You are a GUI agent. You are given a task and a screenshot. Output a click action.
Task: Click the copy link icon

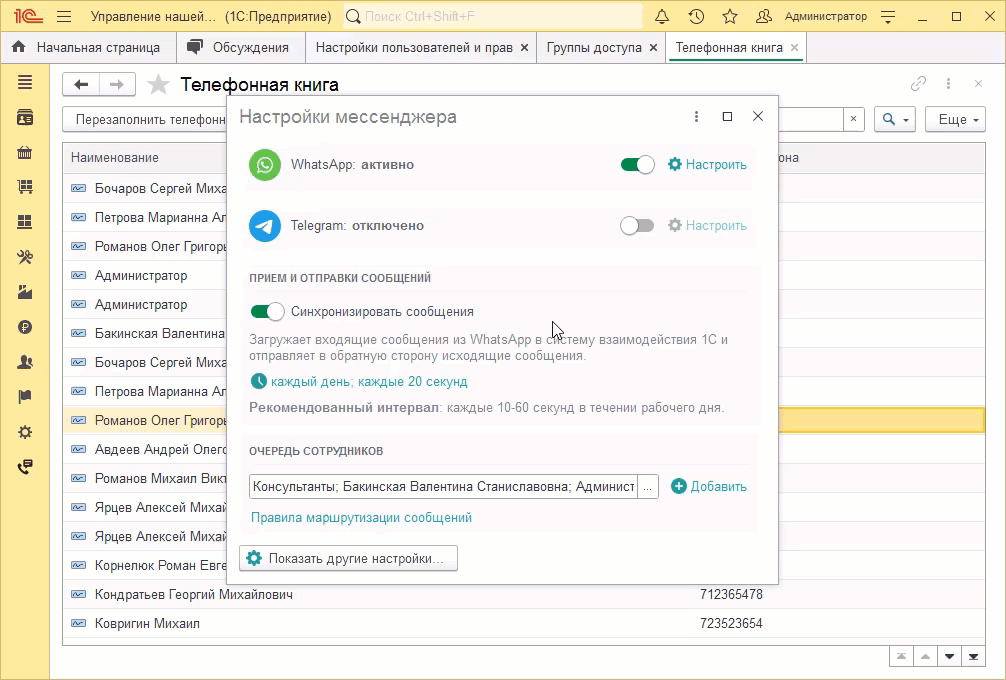click(918, 85)
